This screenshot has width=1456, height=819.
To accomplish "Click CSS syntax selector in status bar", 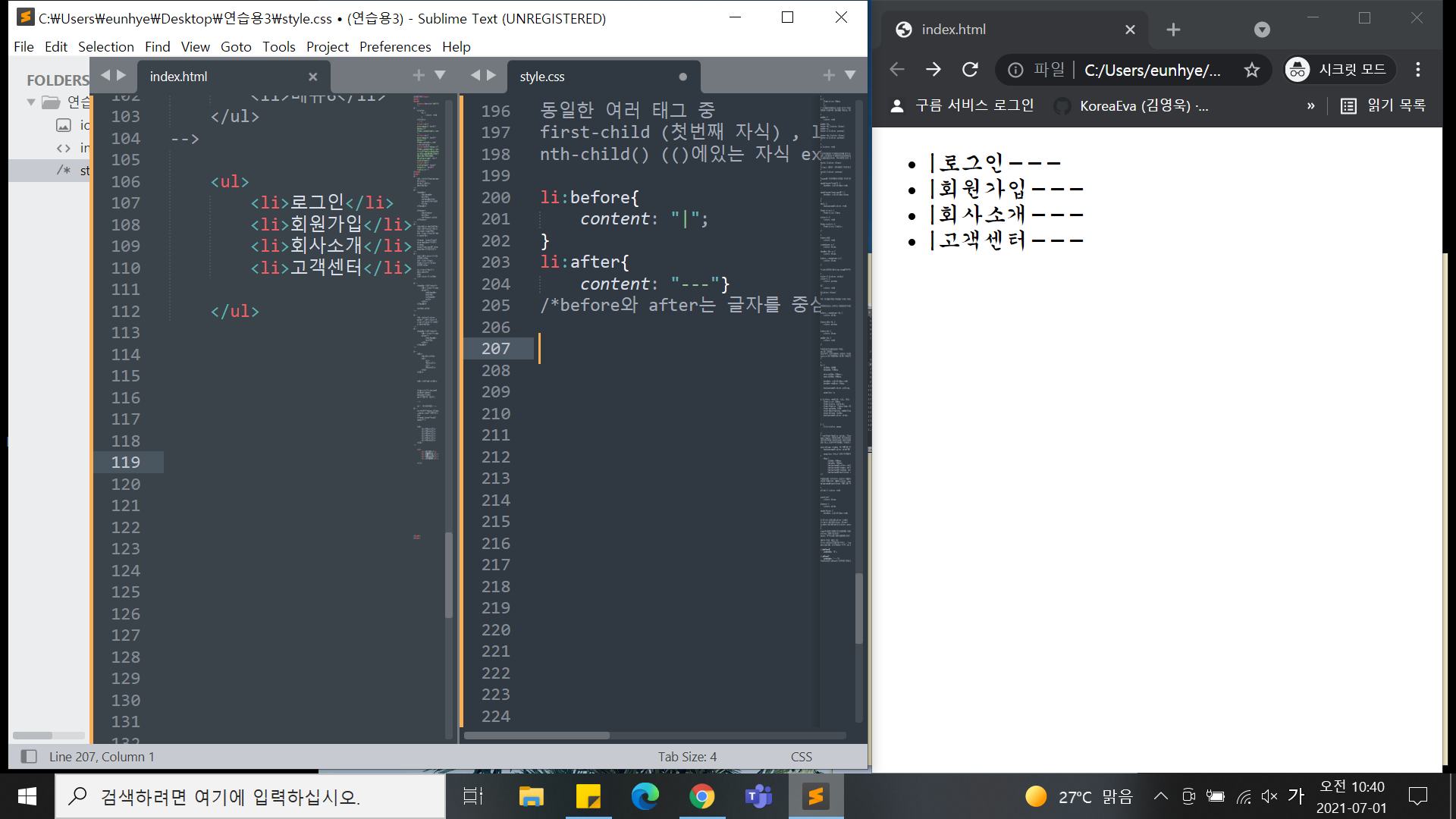I will pyautogui.click(x=801, y=756).
